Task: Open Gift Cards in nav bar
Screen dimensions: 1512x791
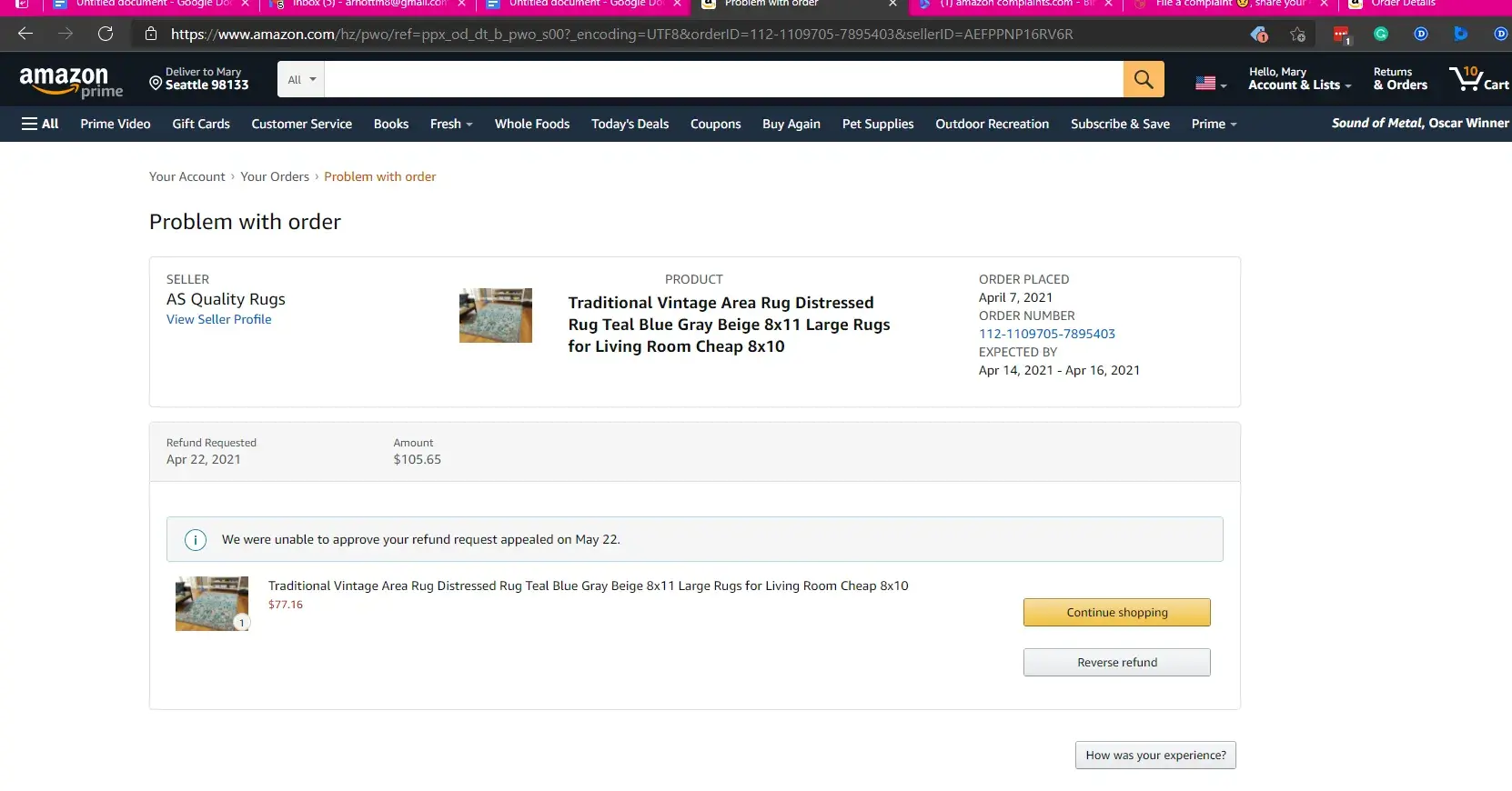Action: [x=201, y=124]
